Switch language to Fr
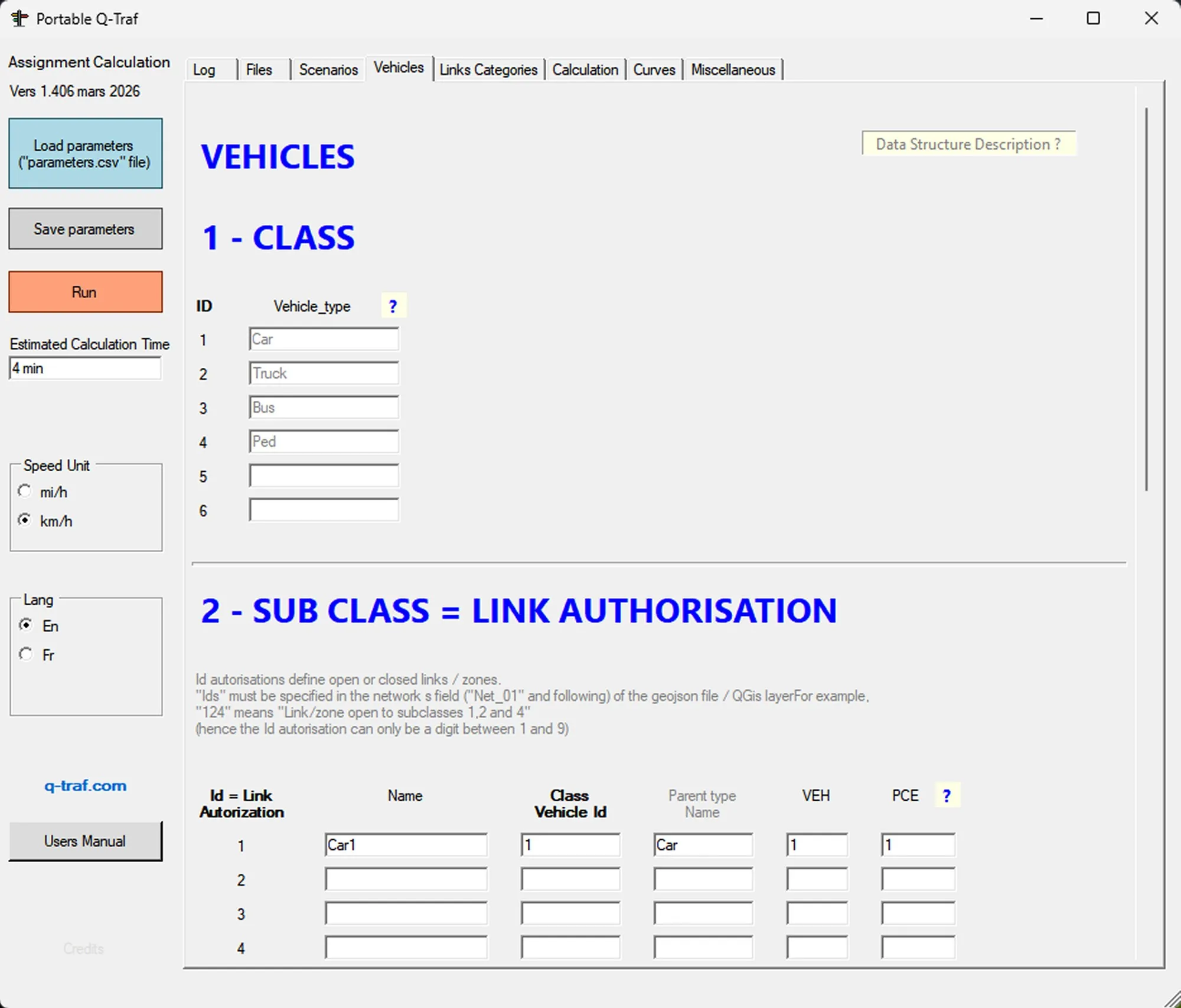This screenshot has height=1008, width=1181. tap(26, 654)
